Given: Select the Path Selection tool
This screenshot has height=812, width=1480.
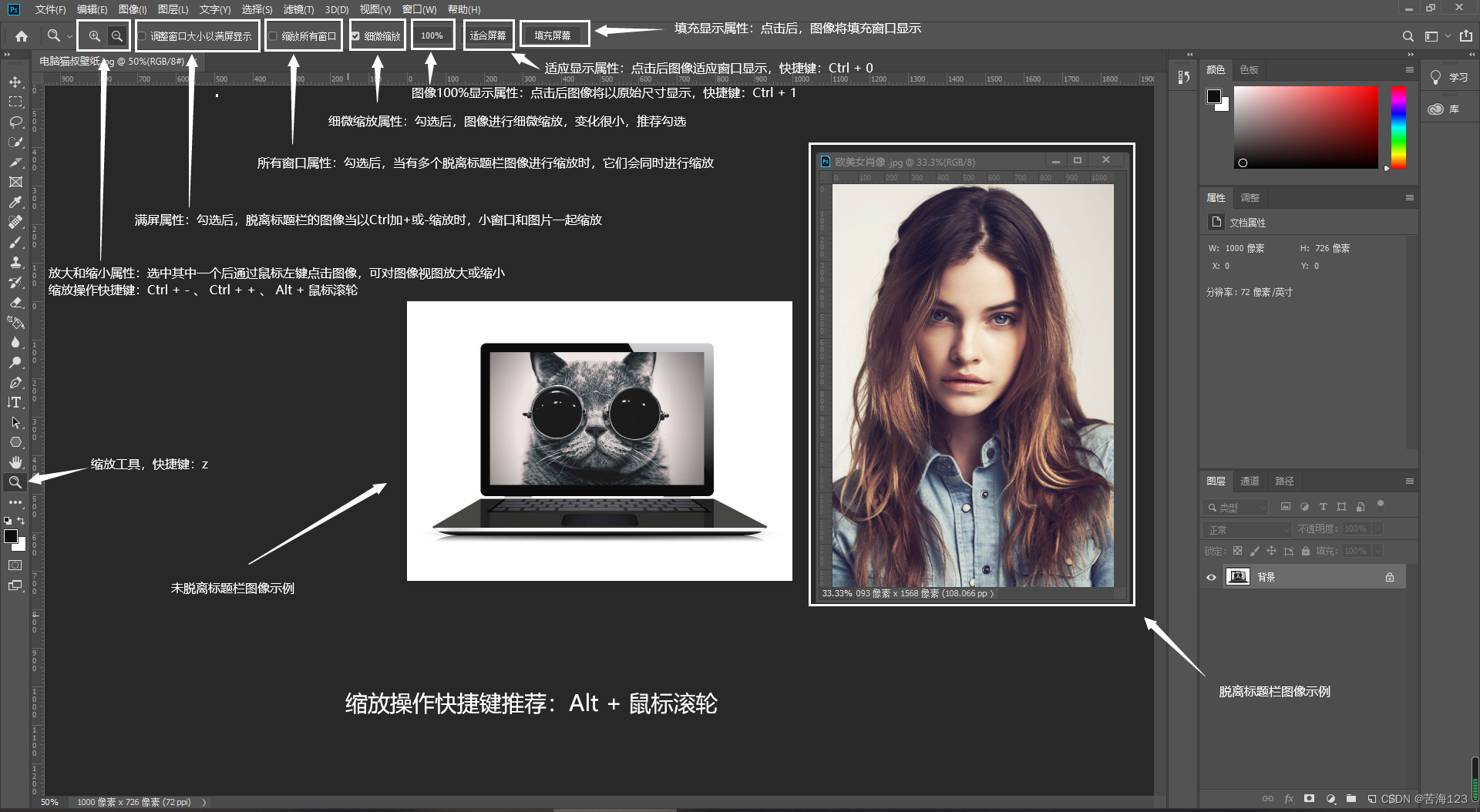Looking at the screenshot, I should [x=15, y=422].
